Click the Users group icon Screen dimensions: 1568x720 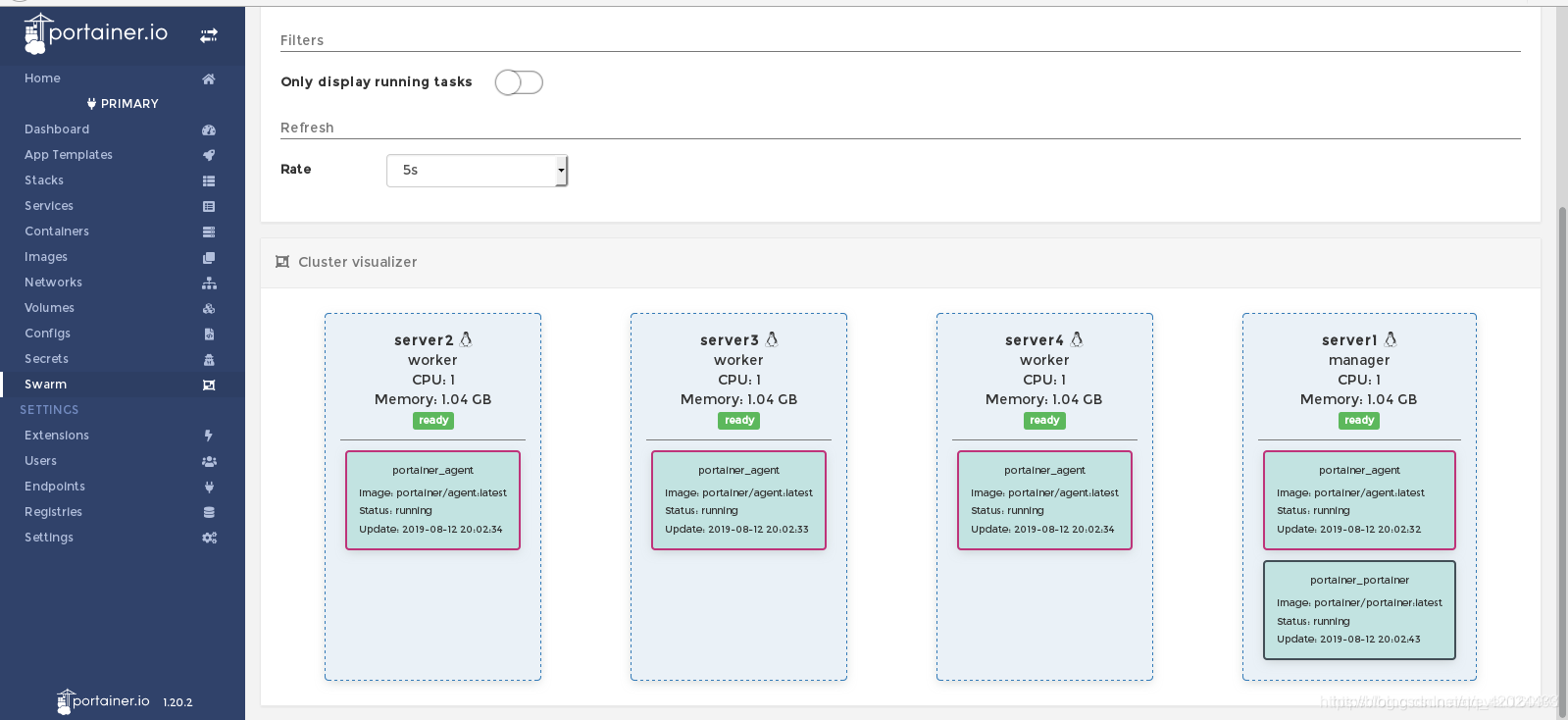tap(209, 461)
